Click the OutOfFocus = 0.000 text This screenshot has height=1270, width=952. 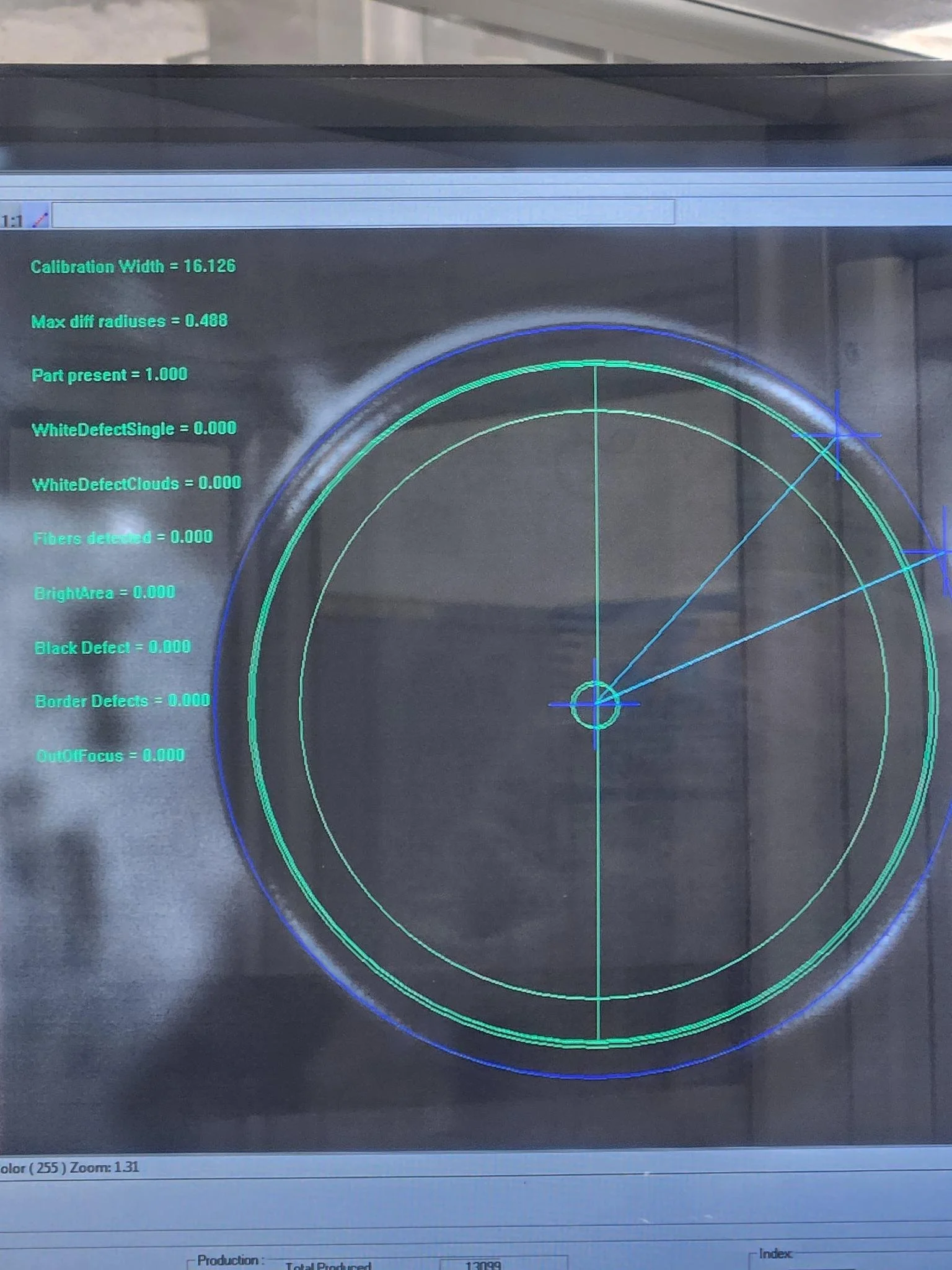(x=110, y=756)
